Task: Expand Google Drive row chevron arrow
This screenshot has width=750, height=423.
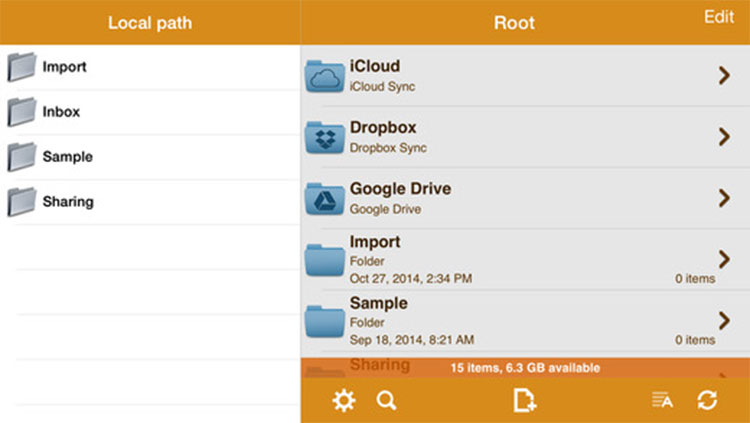Action: (x=724, y=198)
